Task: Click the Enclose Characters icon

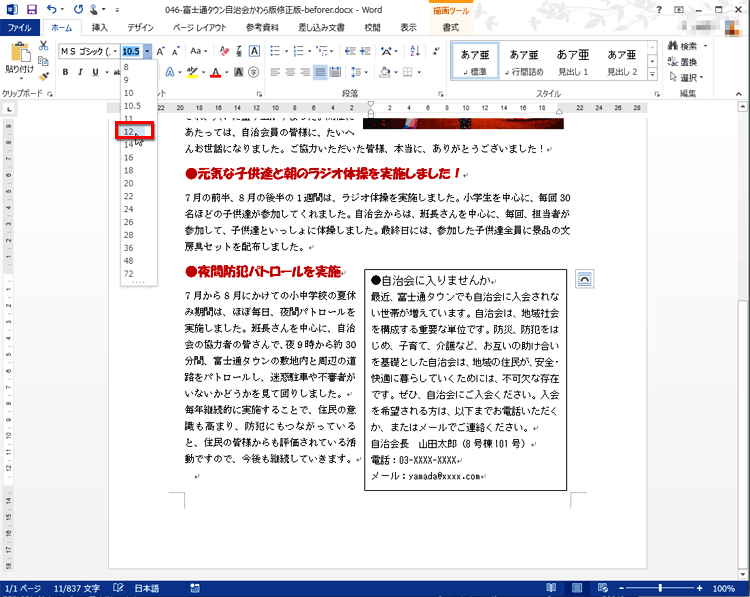Action: click(x=254, y=72)
